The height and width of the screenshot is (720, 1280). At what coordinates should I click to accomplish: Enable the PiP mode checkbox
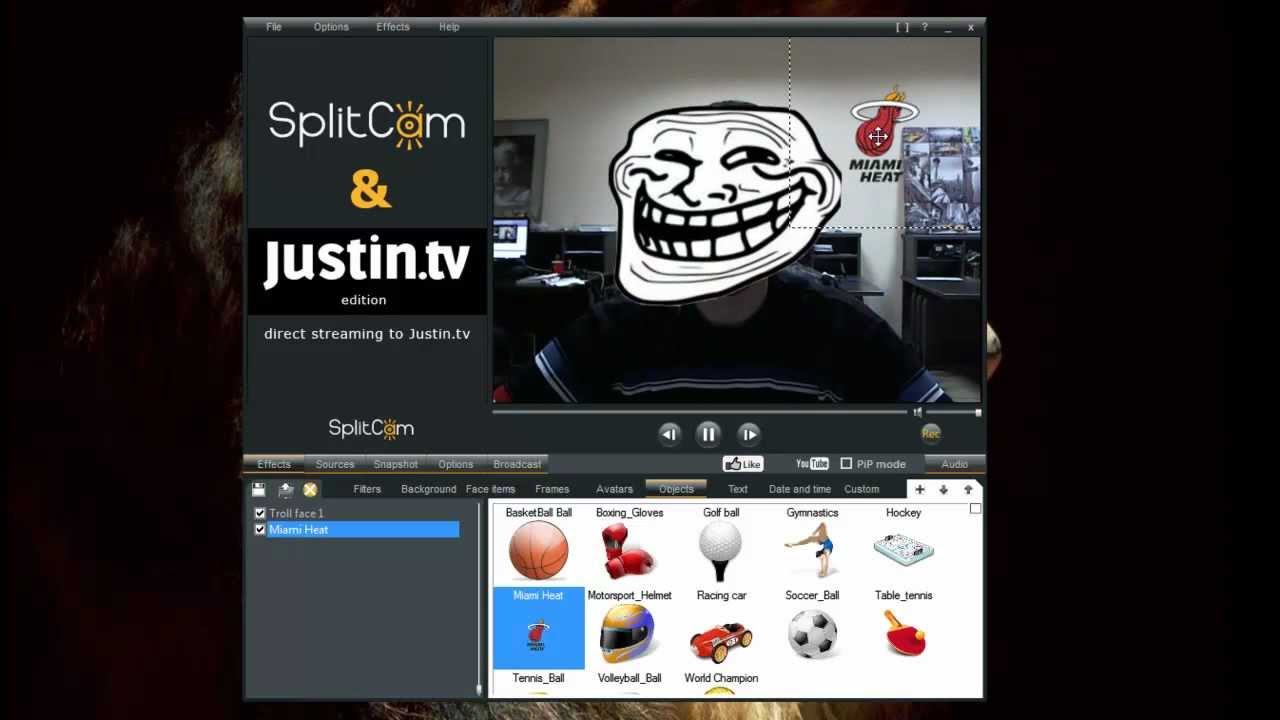846,464
